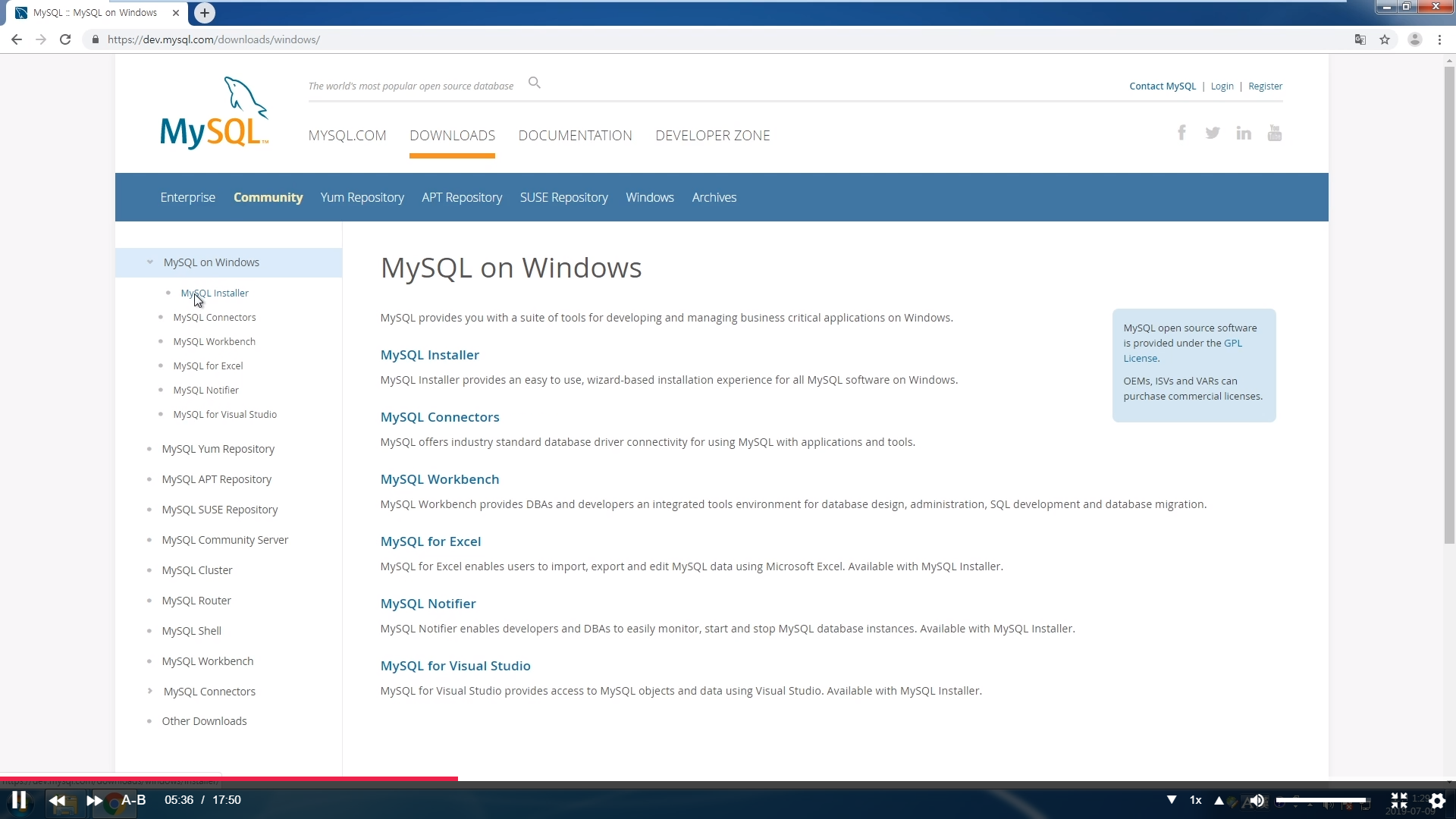
Task: Collapse the MySQL on Windows tree
Action: 150,262
